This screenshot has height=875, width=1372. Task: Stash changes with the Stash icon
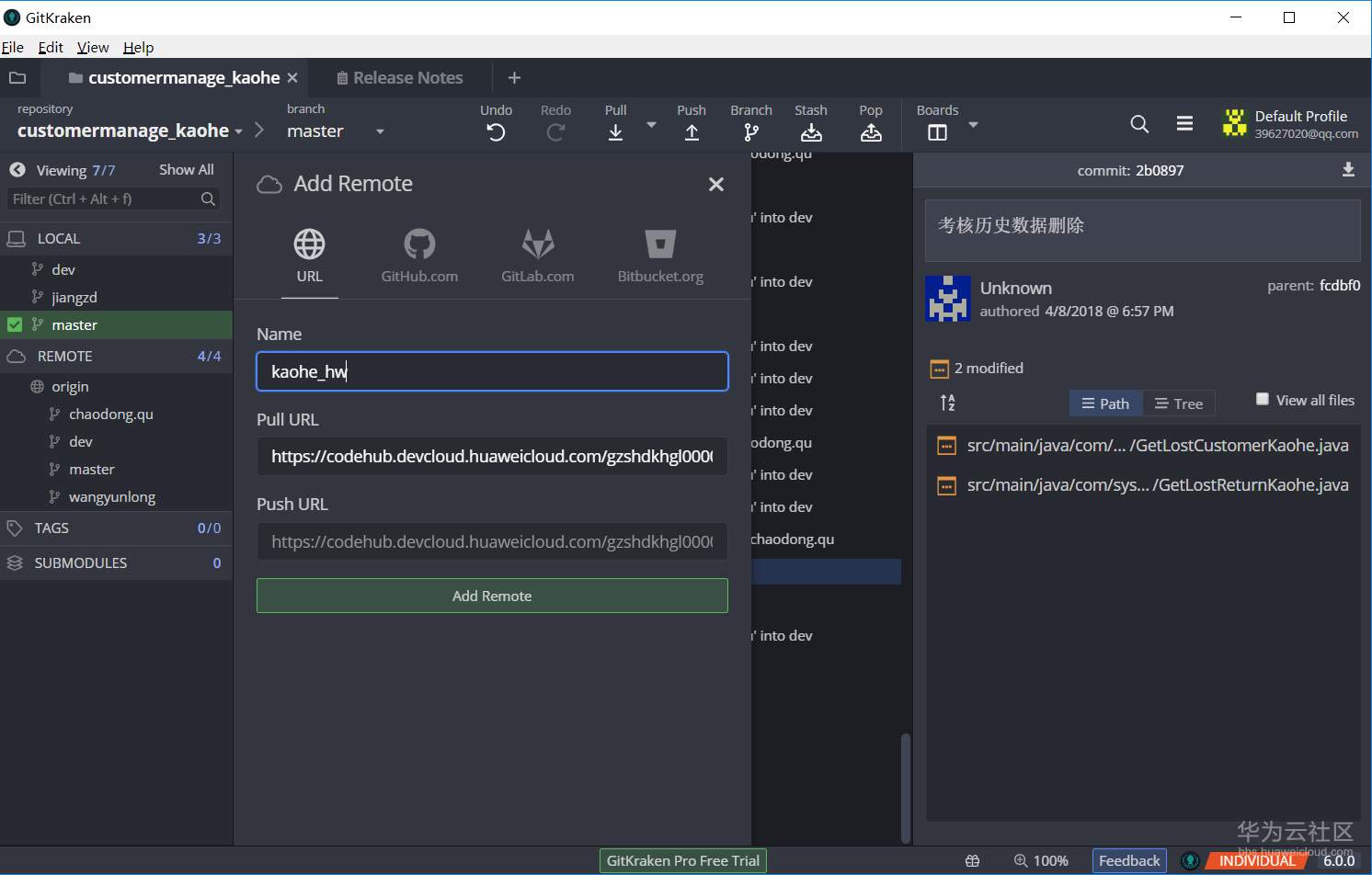tap(811, 132)
